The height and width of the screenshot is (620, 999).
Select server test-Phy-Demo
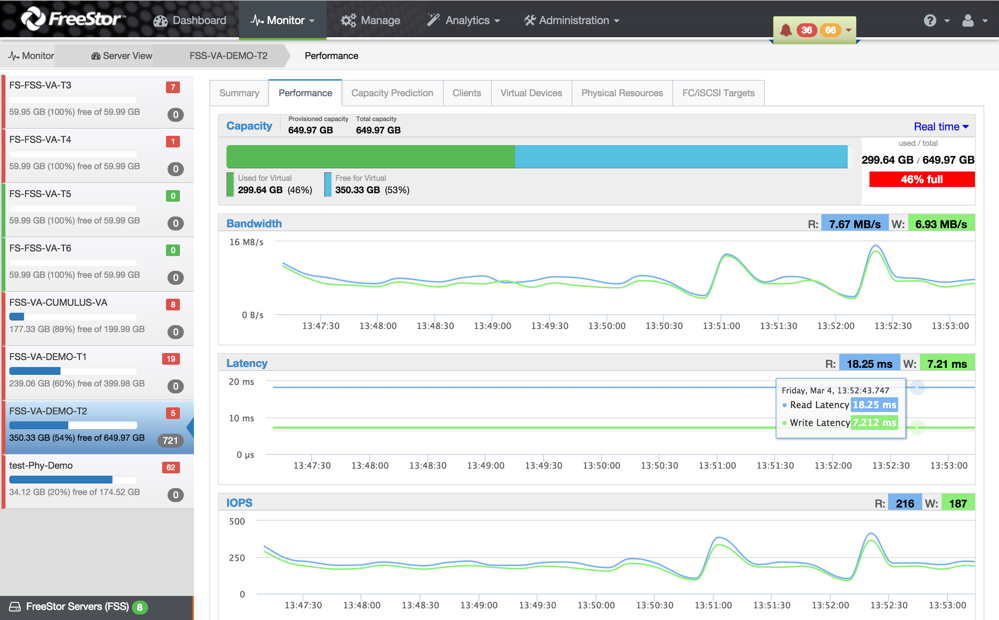coord(97,481)
